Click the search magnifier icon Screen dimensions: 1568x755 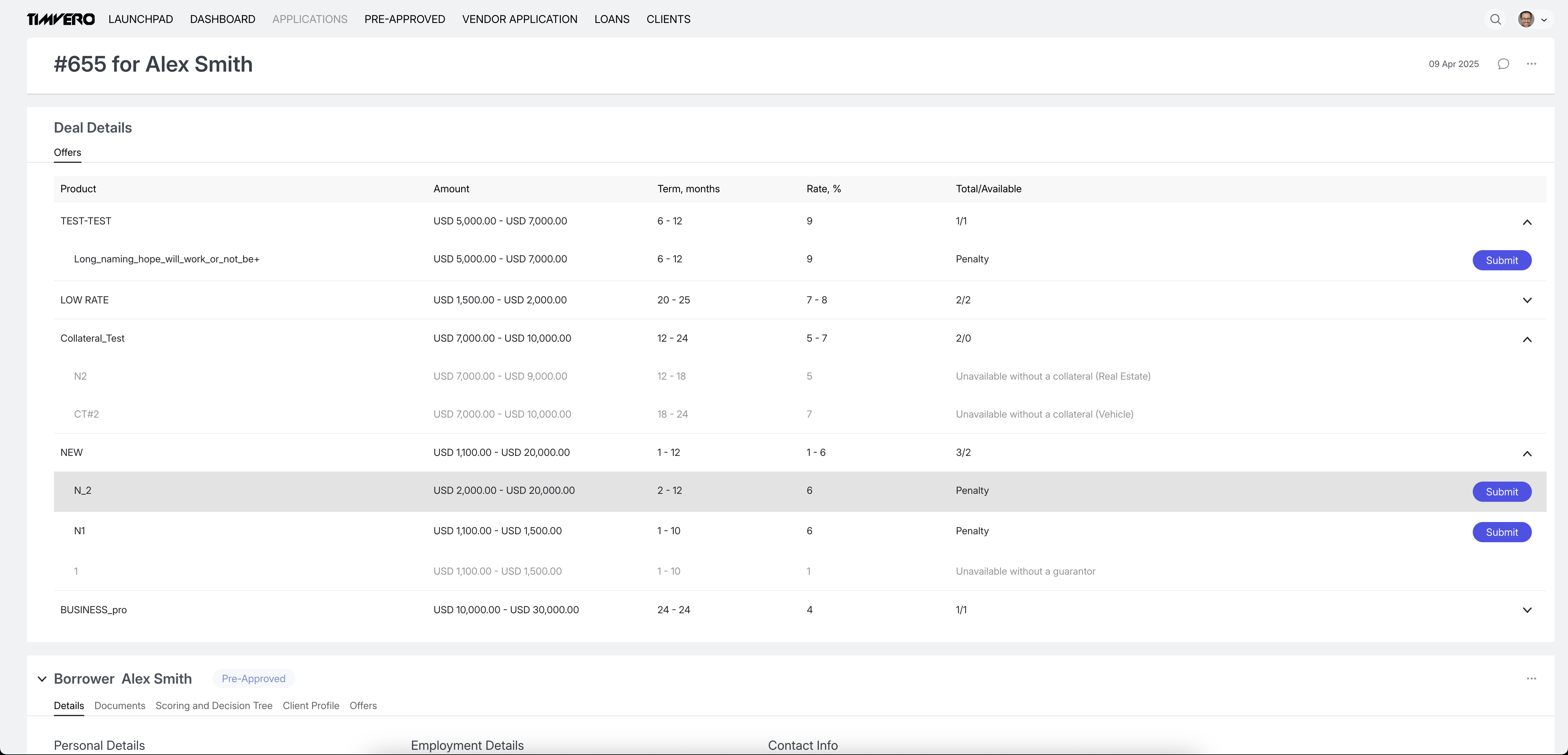pos(1495,20)
